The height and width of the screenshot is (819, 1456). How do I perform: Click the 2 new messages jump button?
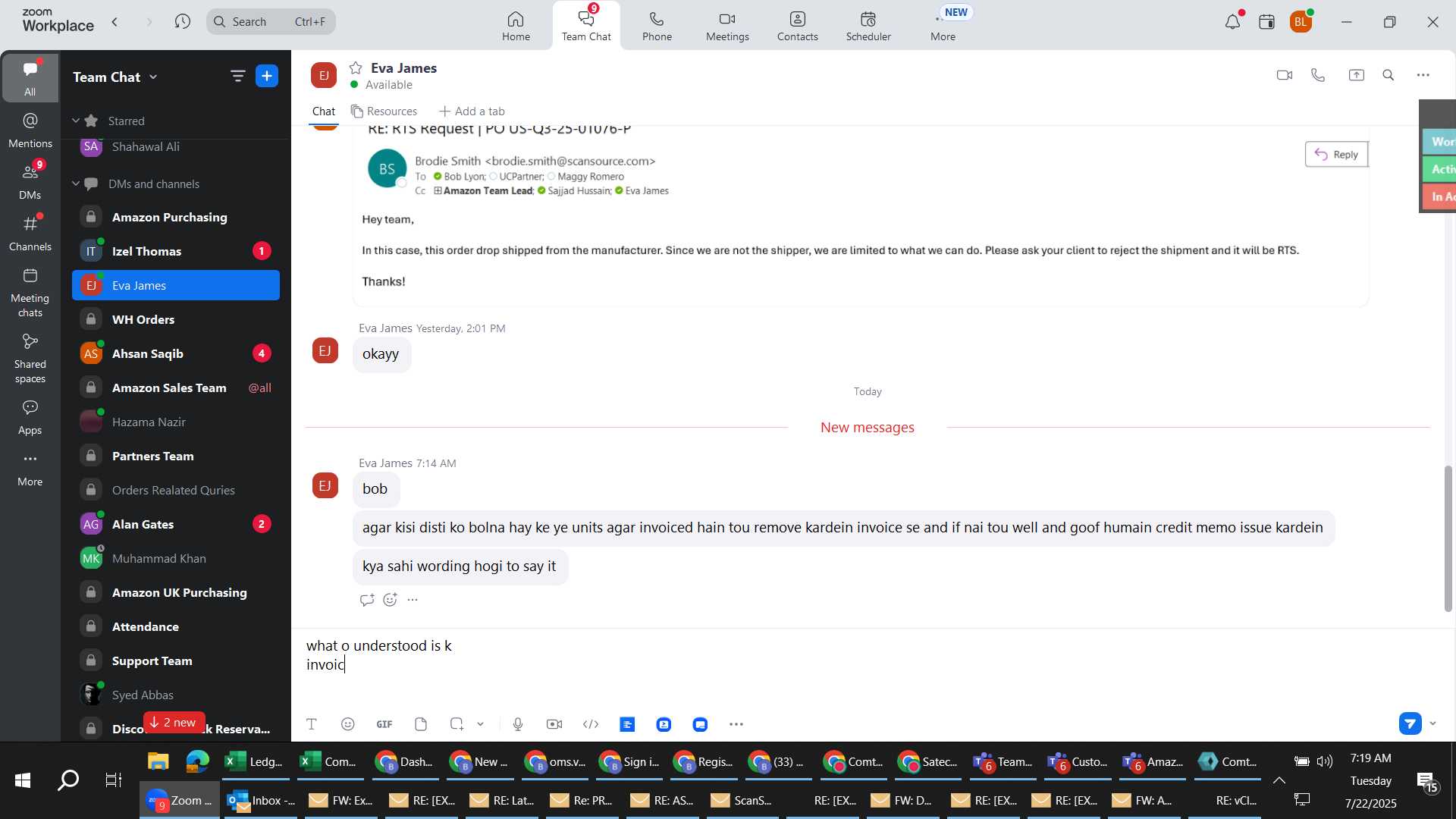pos(174,722)
